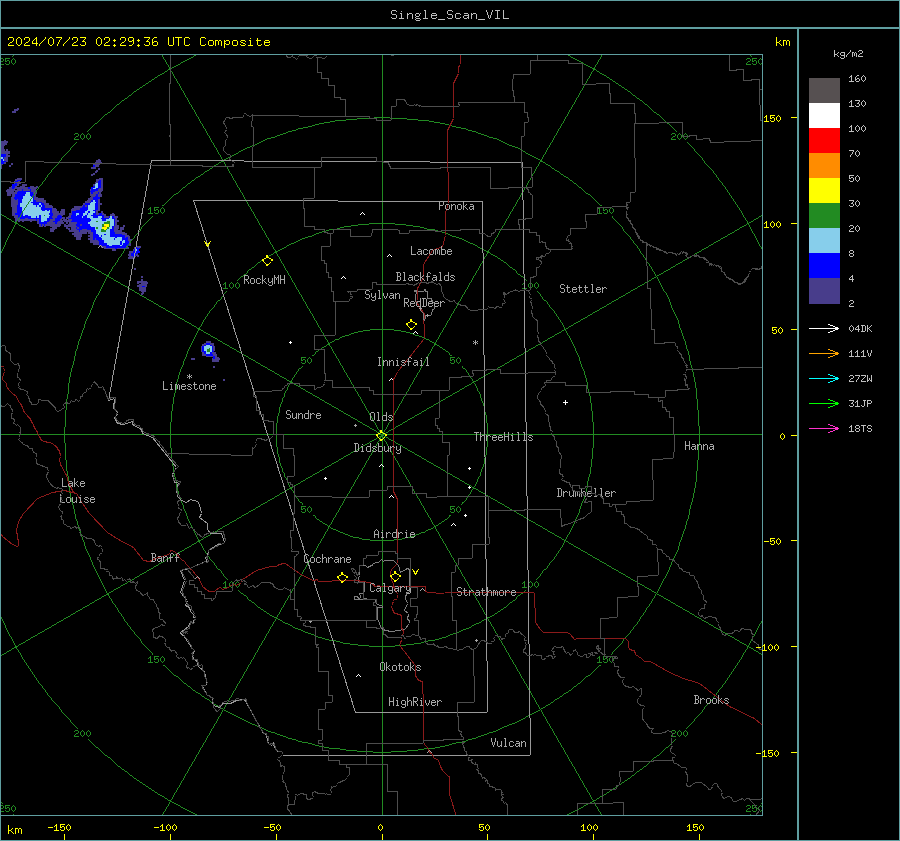Image resolution: width=900 pixels, height=841 pixels.
Task: Click the Hanna town label
Action: click(x=699, y=446)
